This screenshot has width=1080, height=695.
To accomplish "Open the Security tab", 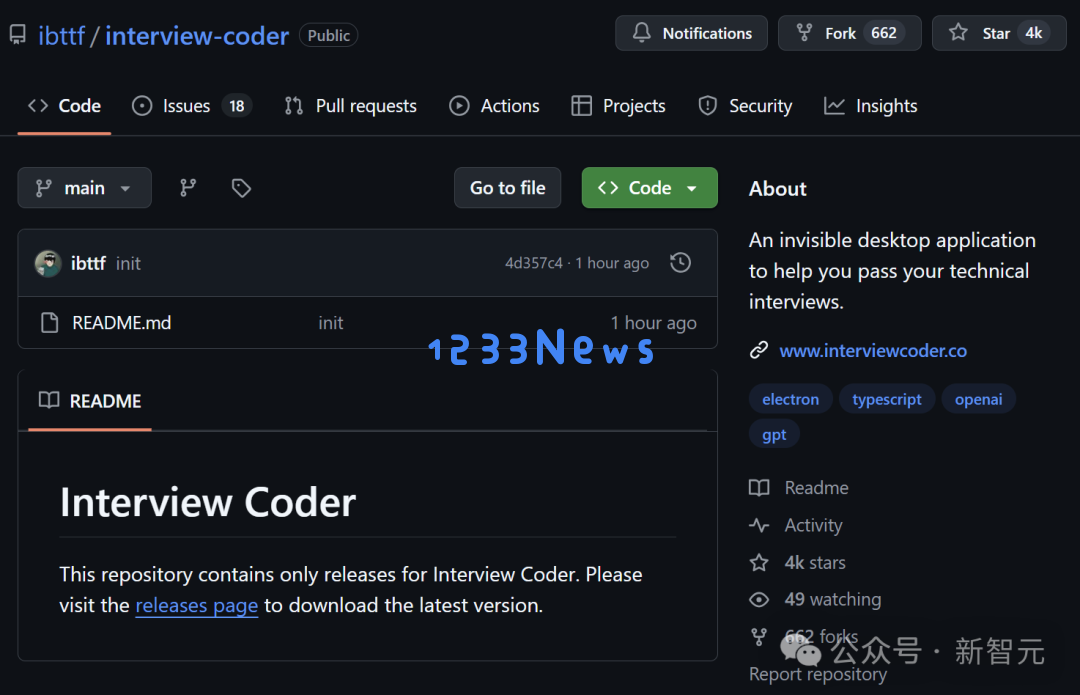I will [745, 106].
